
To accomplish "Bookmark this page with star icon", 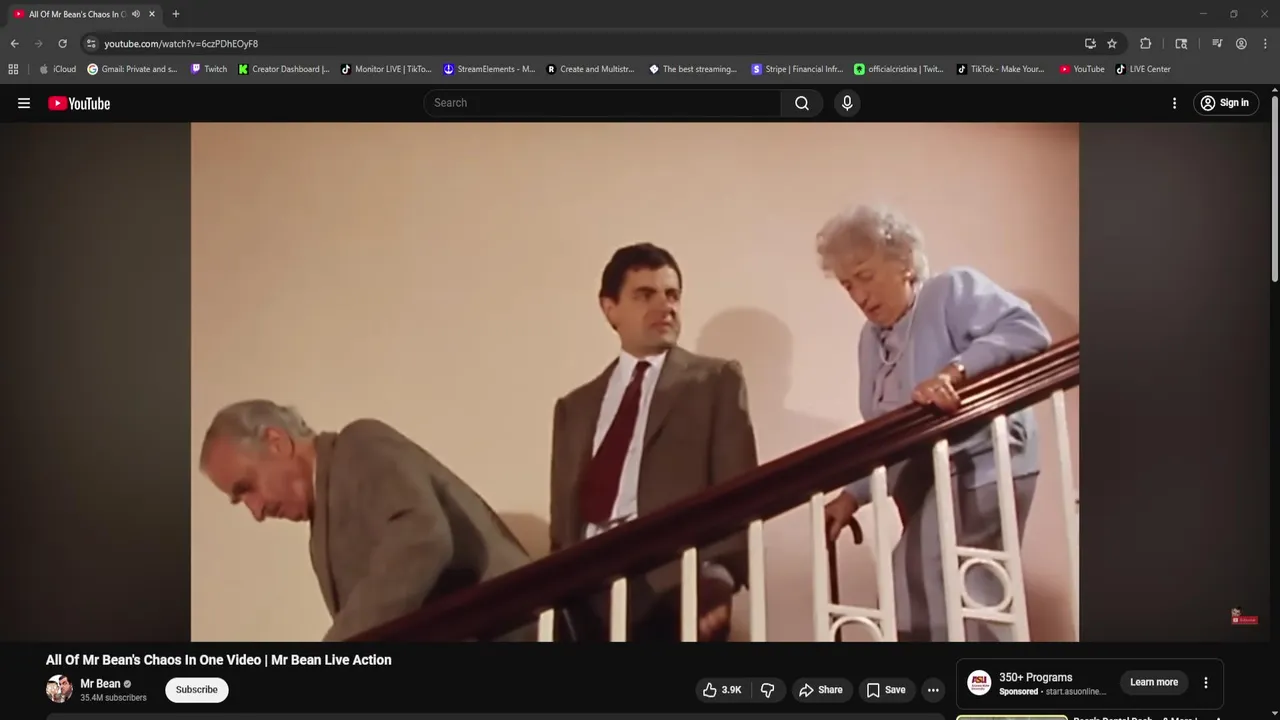I will tap(1112, 44).
